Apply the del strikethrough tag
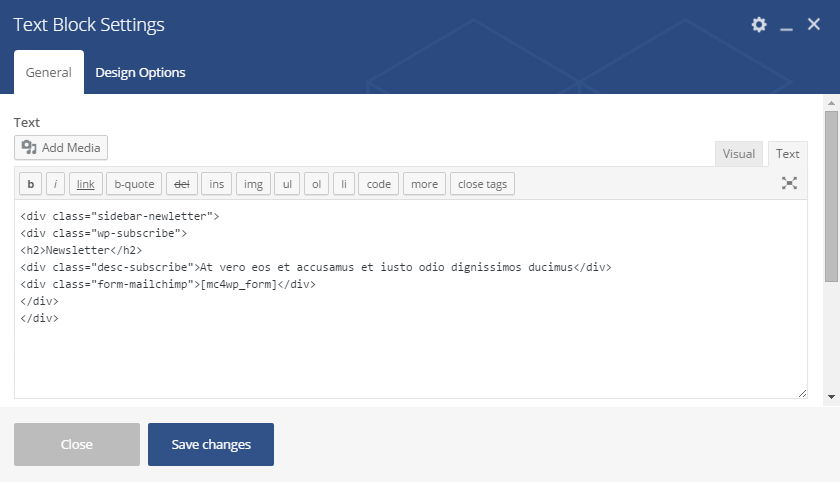840x482 pixels. (x=181, y=184)
